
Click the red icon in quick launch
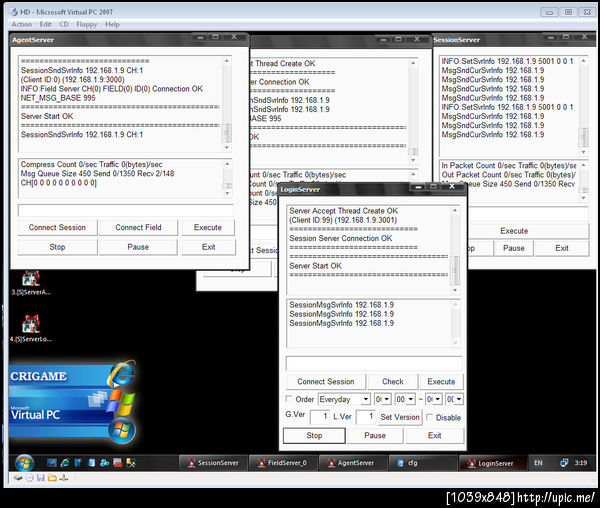117,463
